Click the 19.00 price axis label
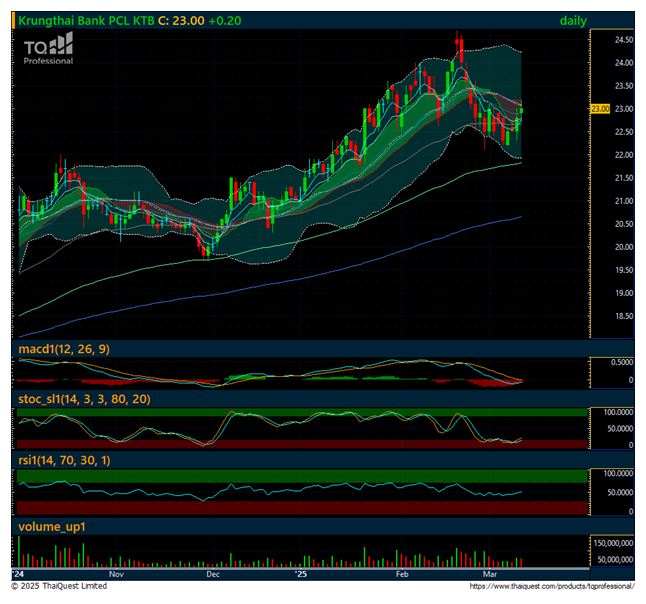The height and width of the screenshot is (604, 646). tap(624, 294)
